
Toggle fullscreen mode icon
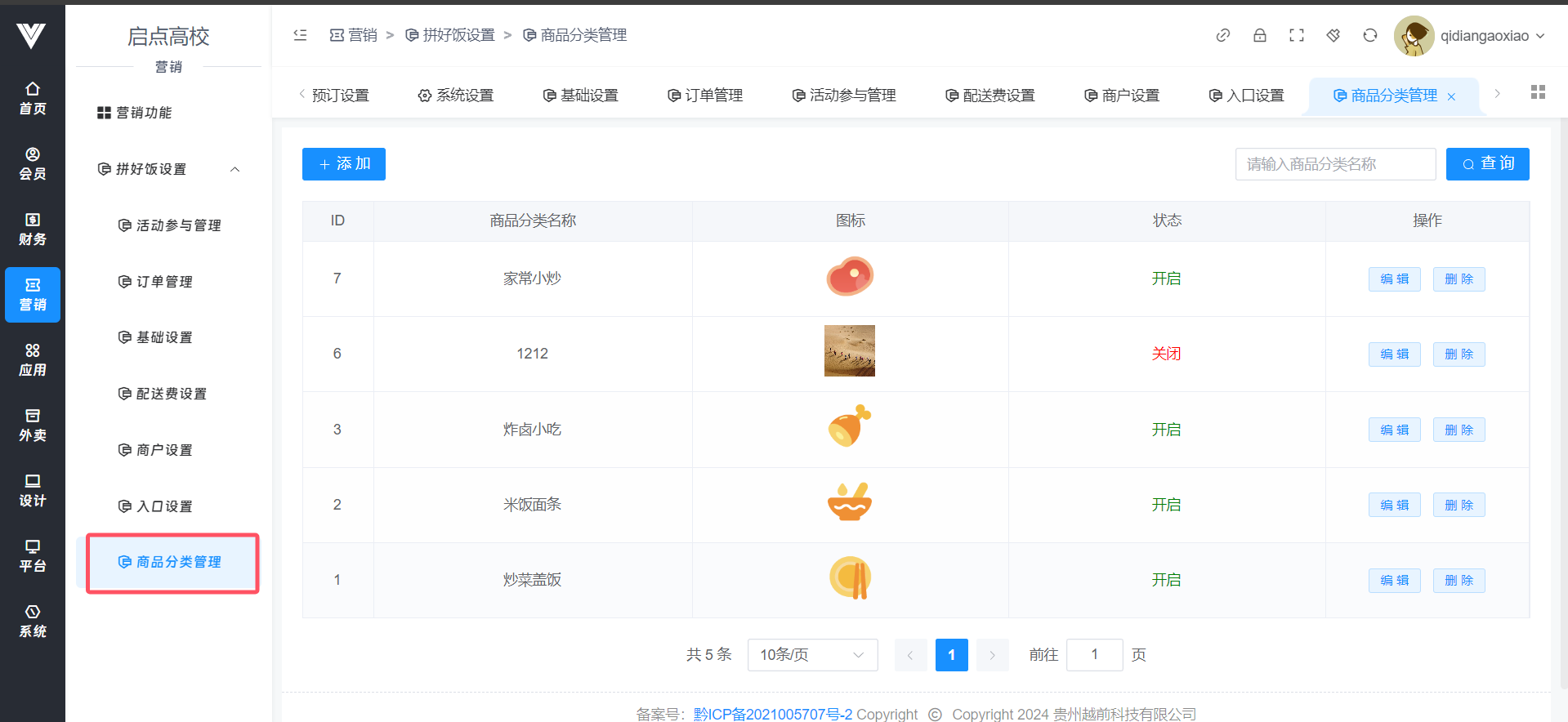[x=1296, y=35]
